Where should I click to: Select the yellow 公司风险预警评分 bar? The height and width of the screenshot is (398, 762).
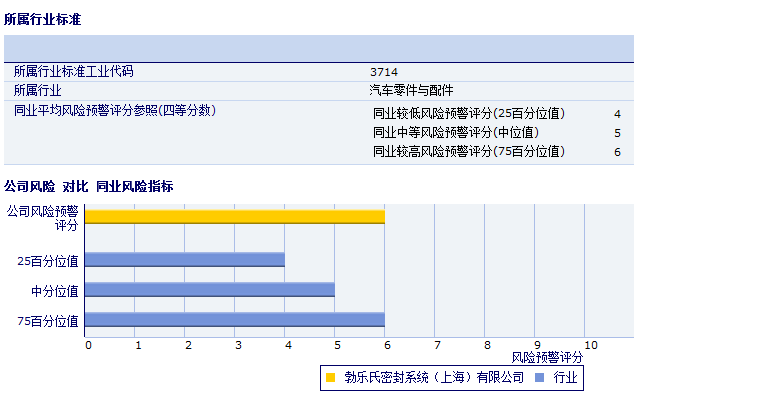click(x=235, y=217)
